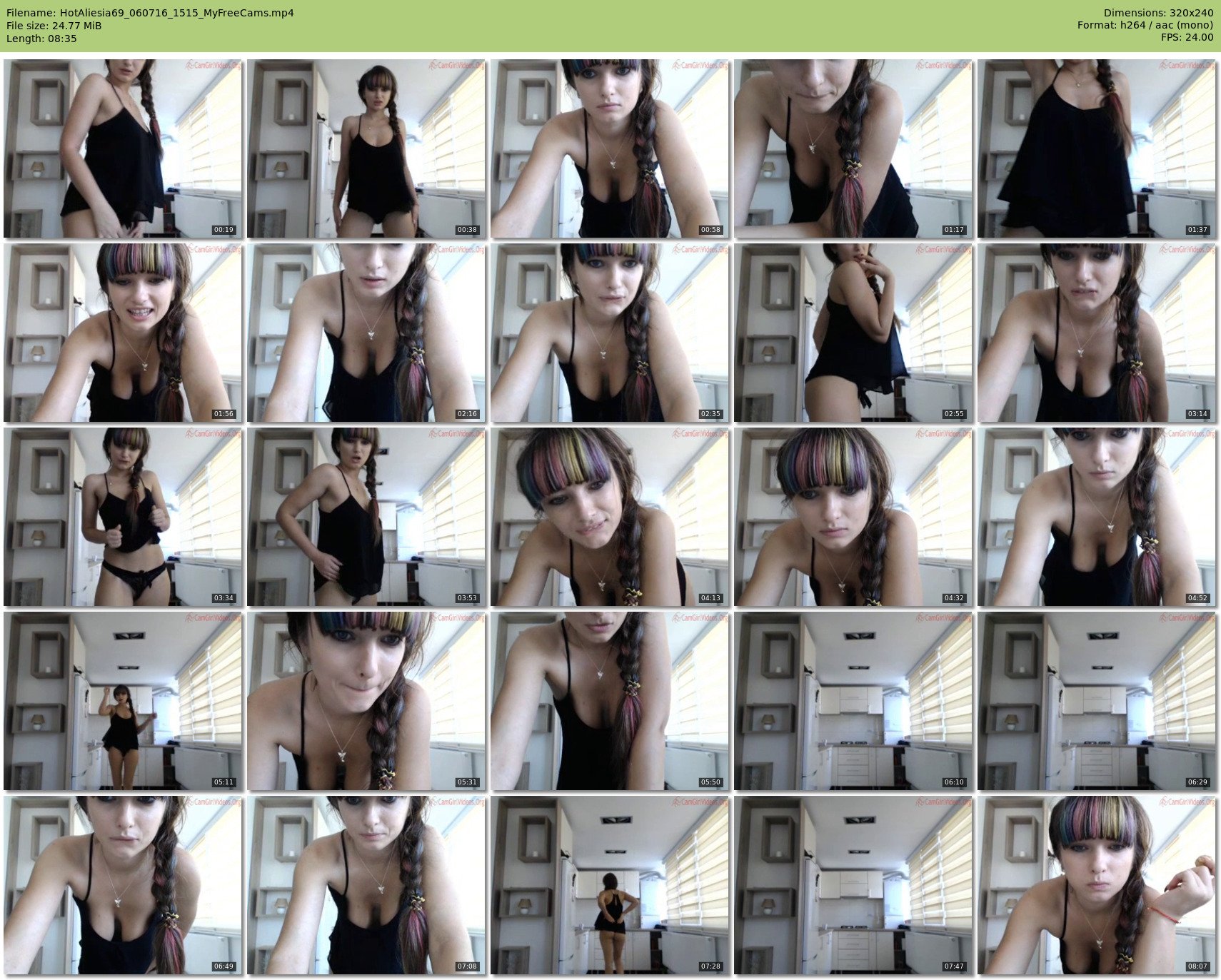Click the thumbnail timestamped 03:53

point(366,517)
